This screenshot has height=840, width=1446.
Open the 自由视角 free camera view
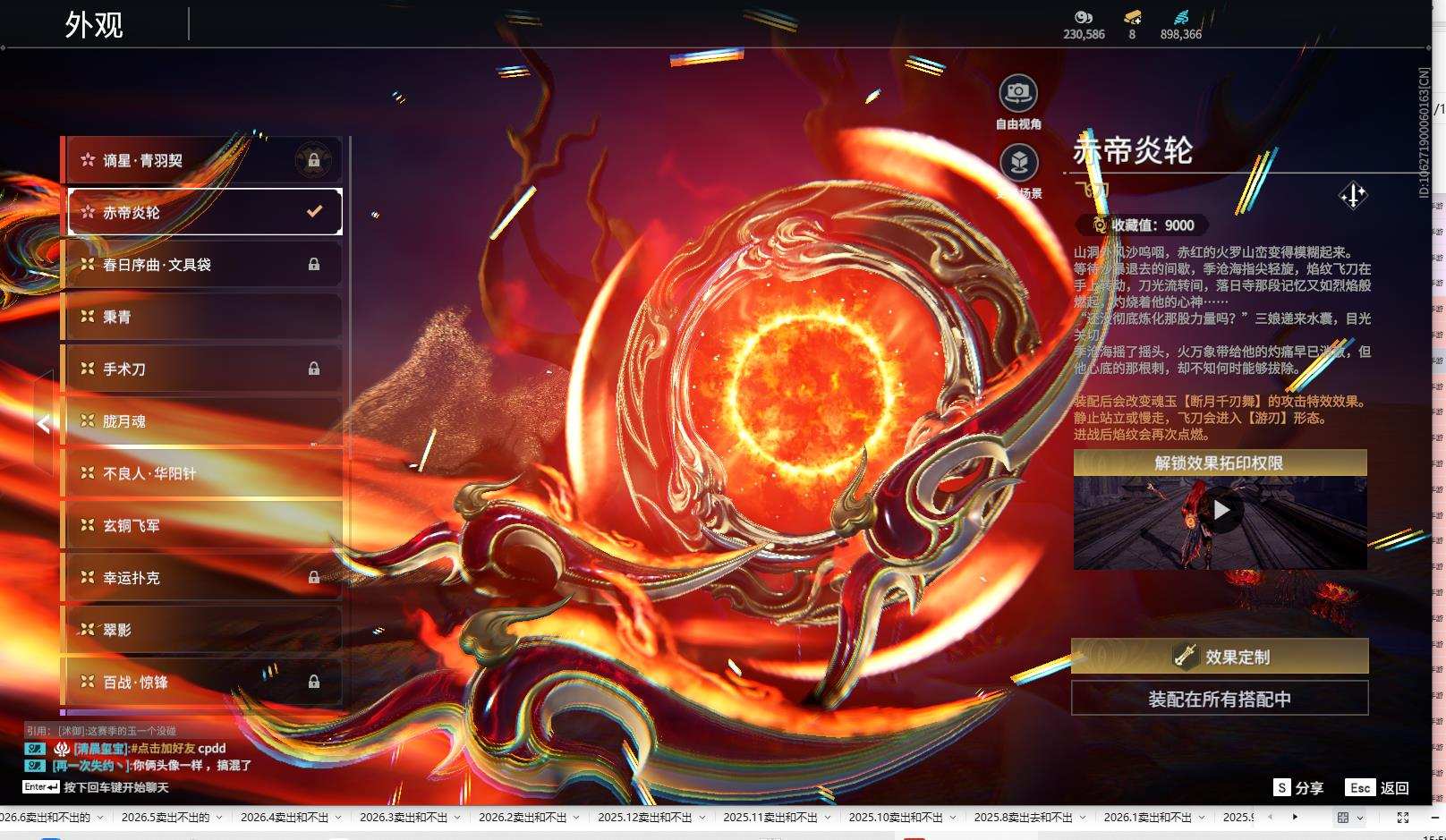point(1018,92)
